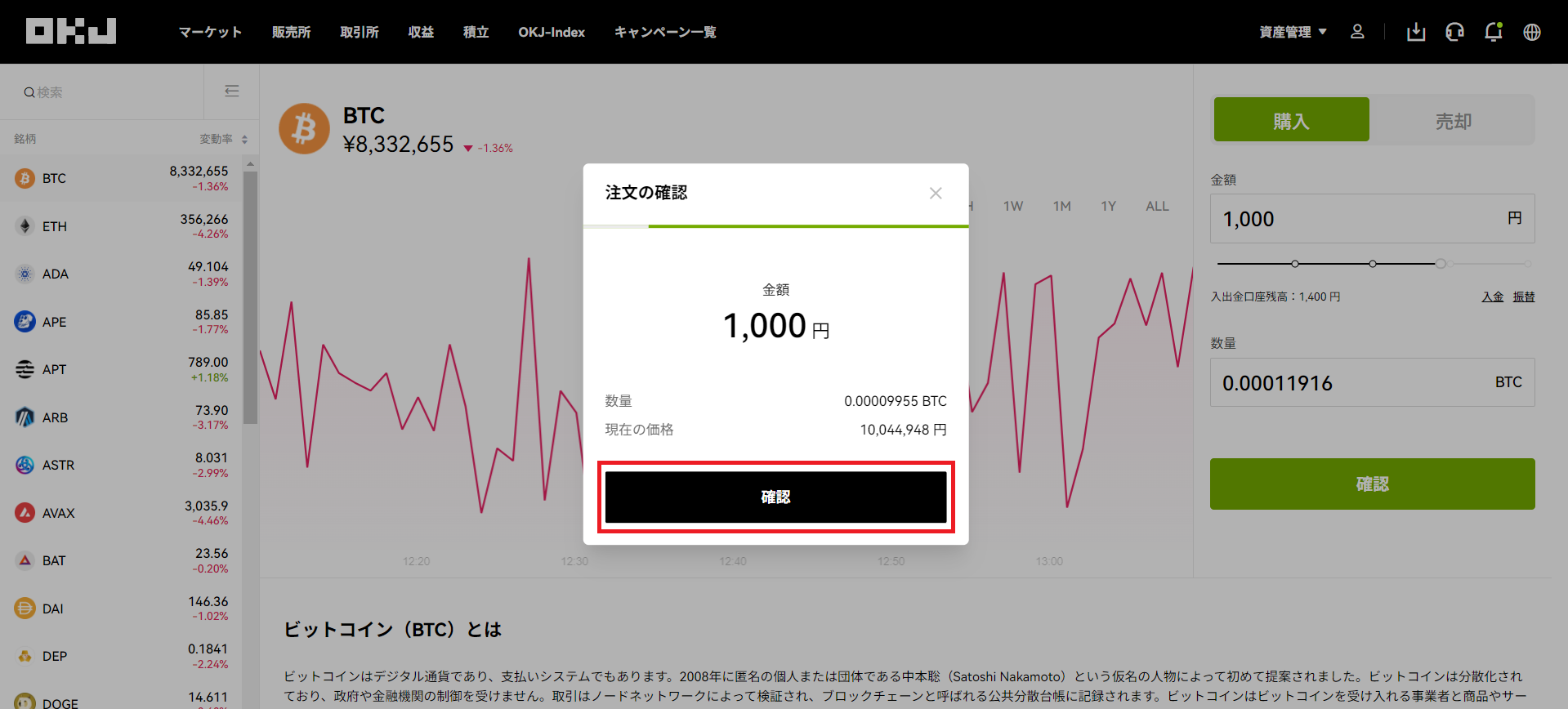The height and width of the screenshot is (709, 1568).
Task: Open the globe language icon
Action: click(1532, 32)
